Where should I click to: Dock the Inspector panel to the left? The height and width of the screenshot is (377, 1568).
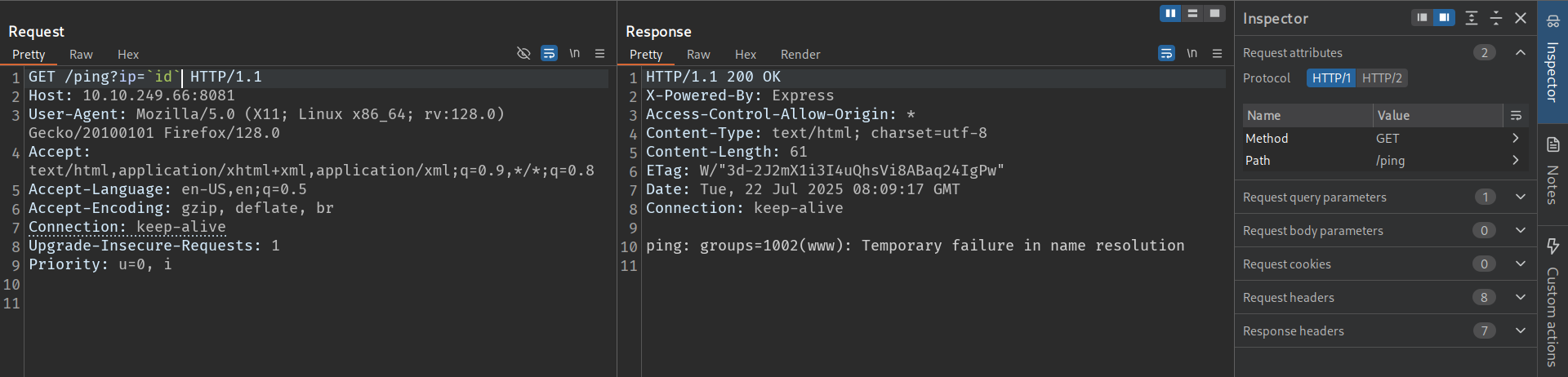[x=1423, y=17]
